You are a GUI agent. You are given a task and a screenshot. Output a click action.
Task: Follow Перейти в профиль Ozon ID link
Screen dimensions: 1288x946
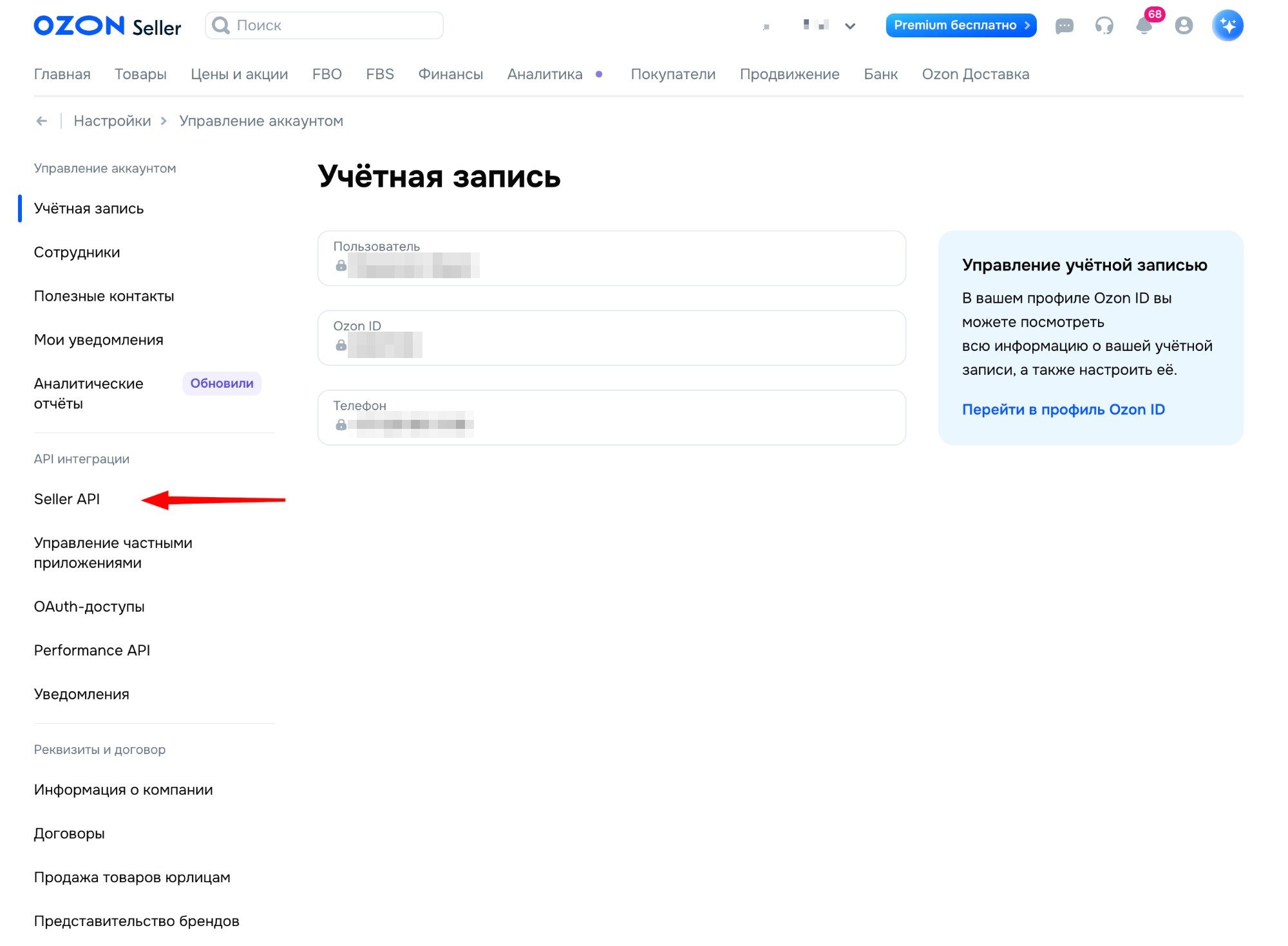[1063, 410]
